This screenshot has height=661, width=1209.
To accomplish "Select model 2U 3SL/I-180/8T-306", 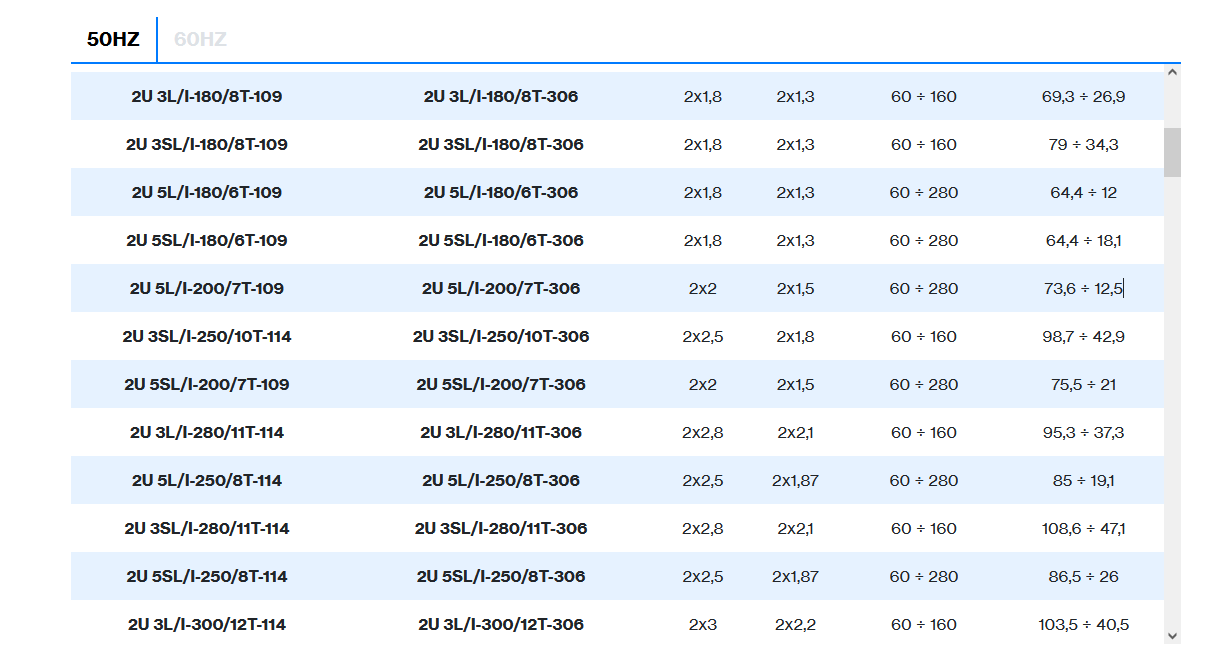I will [500, 145].
